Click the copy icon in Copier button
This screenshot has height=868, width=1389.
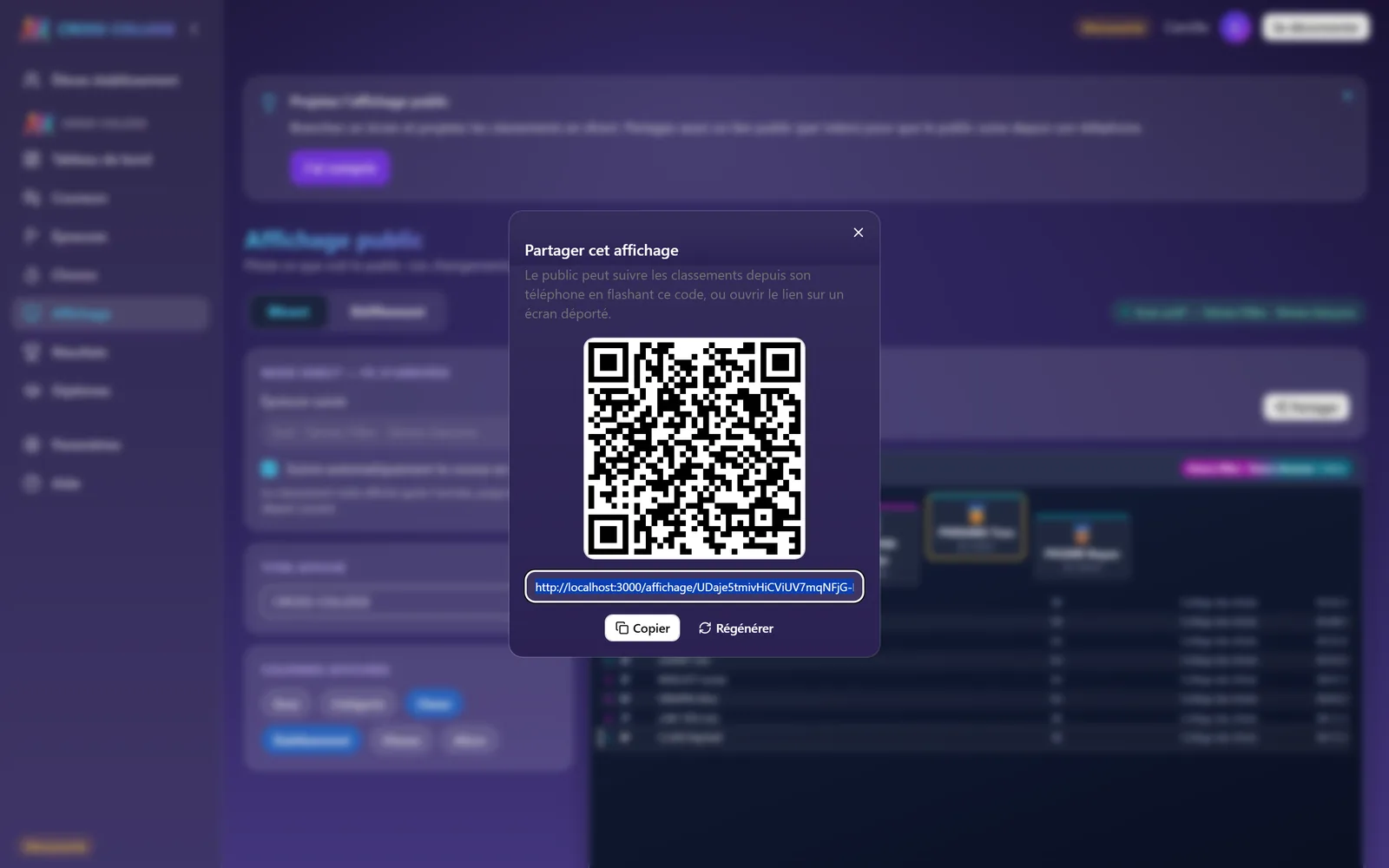pyautogui.click(x=622, y=628)
